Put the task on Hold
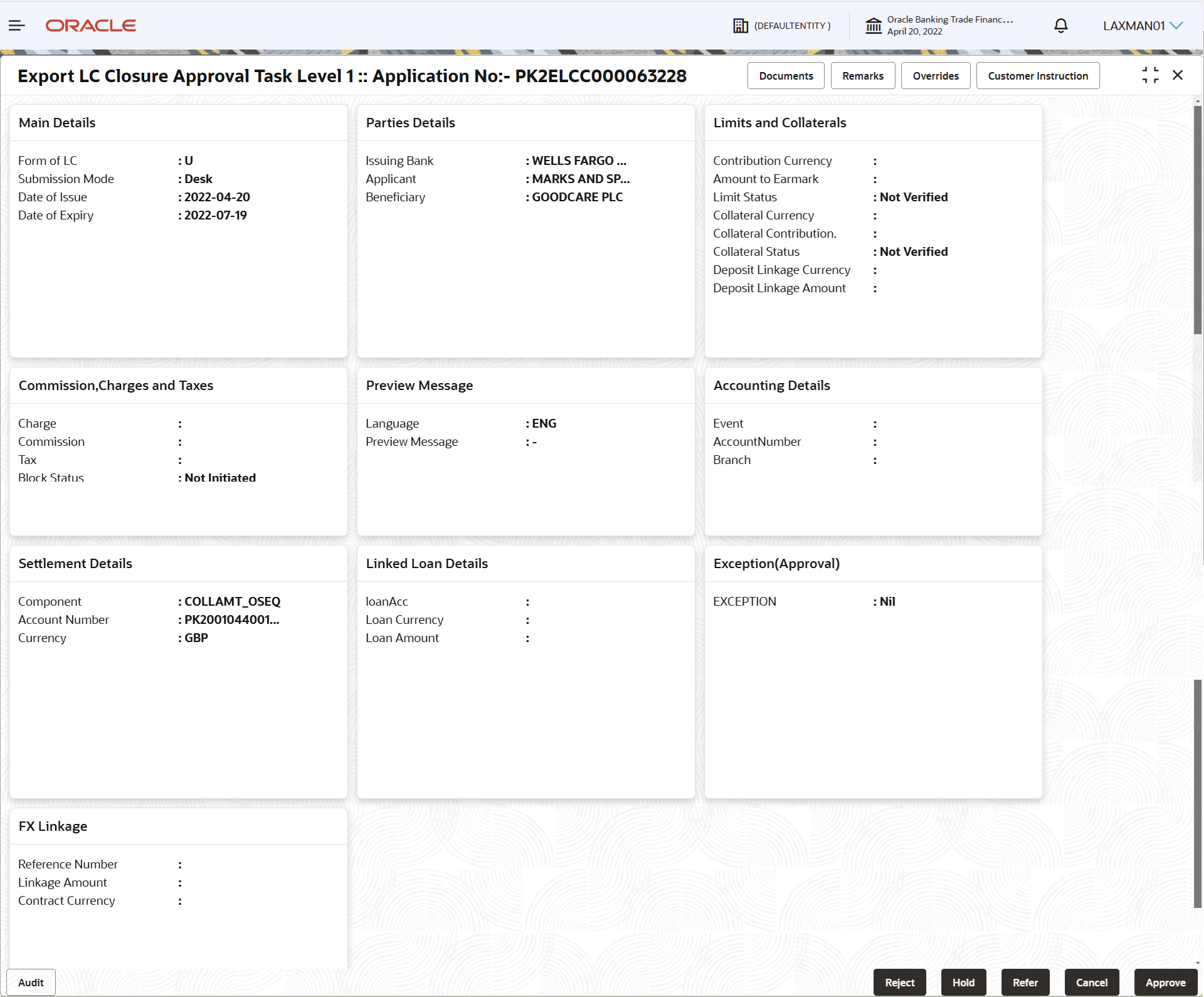 pyautogui.click(x=963, y=982)
